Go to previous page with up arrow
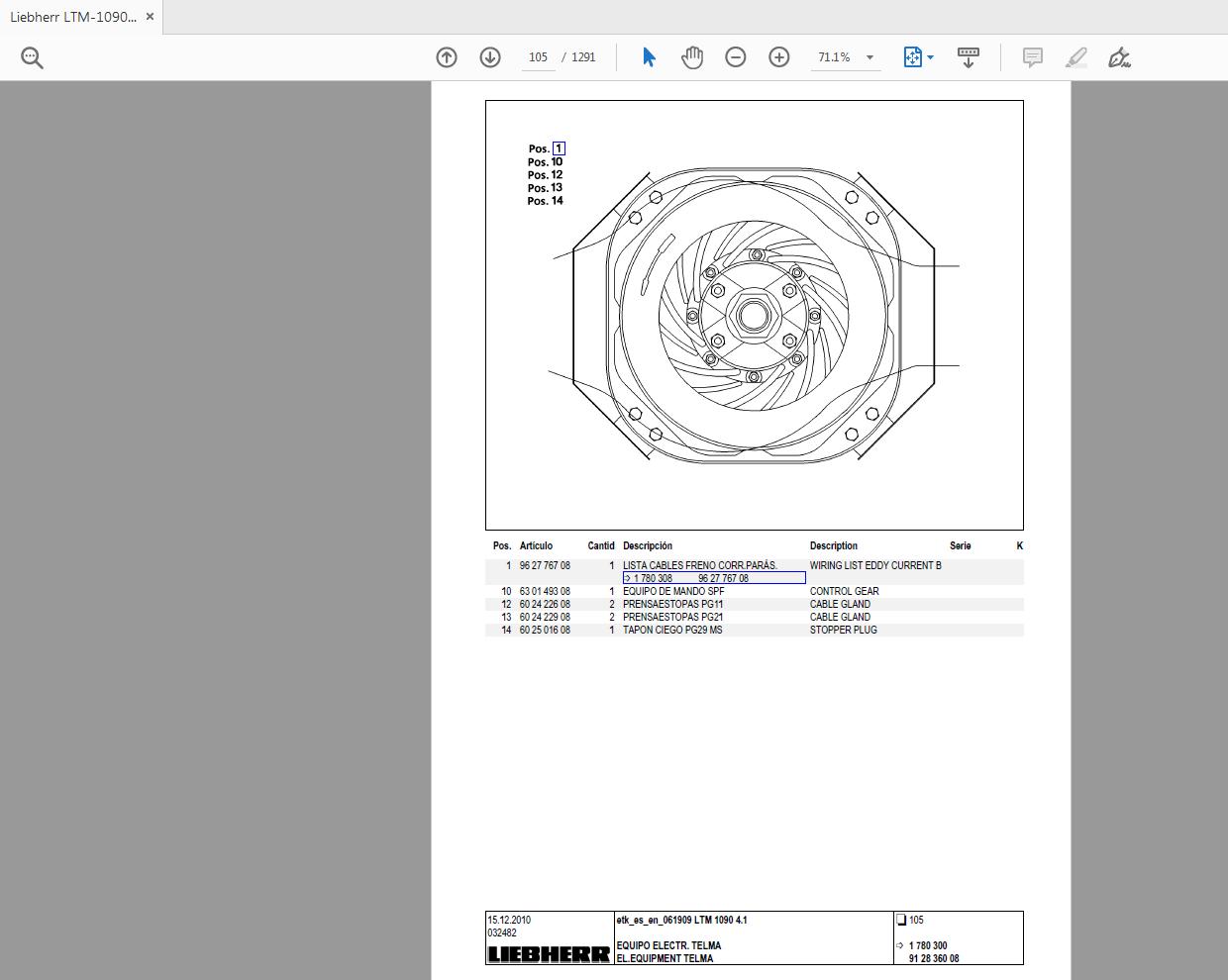 (x=447, y=57)
